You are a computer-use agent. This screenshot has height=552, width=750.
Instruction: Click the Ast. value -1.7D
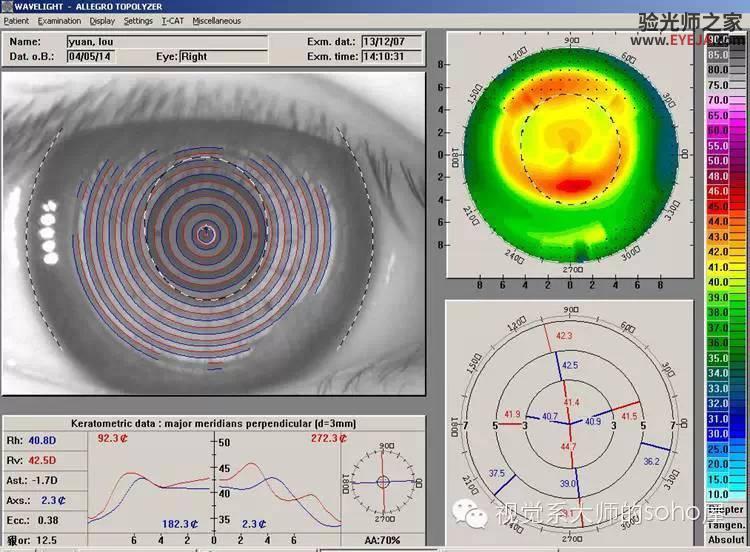tap(45, 480)
